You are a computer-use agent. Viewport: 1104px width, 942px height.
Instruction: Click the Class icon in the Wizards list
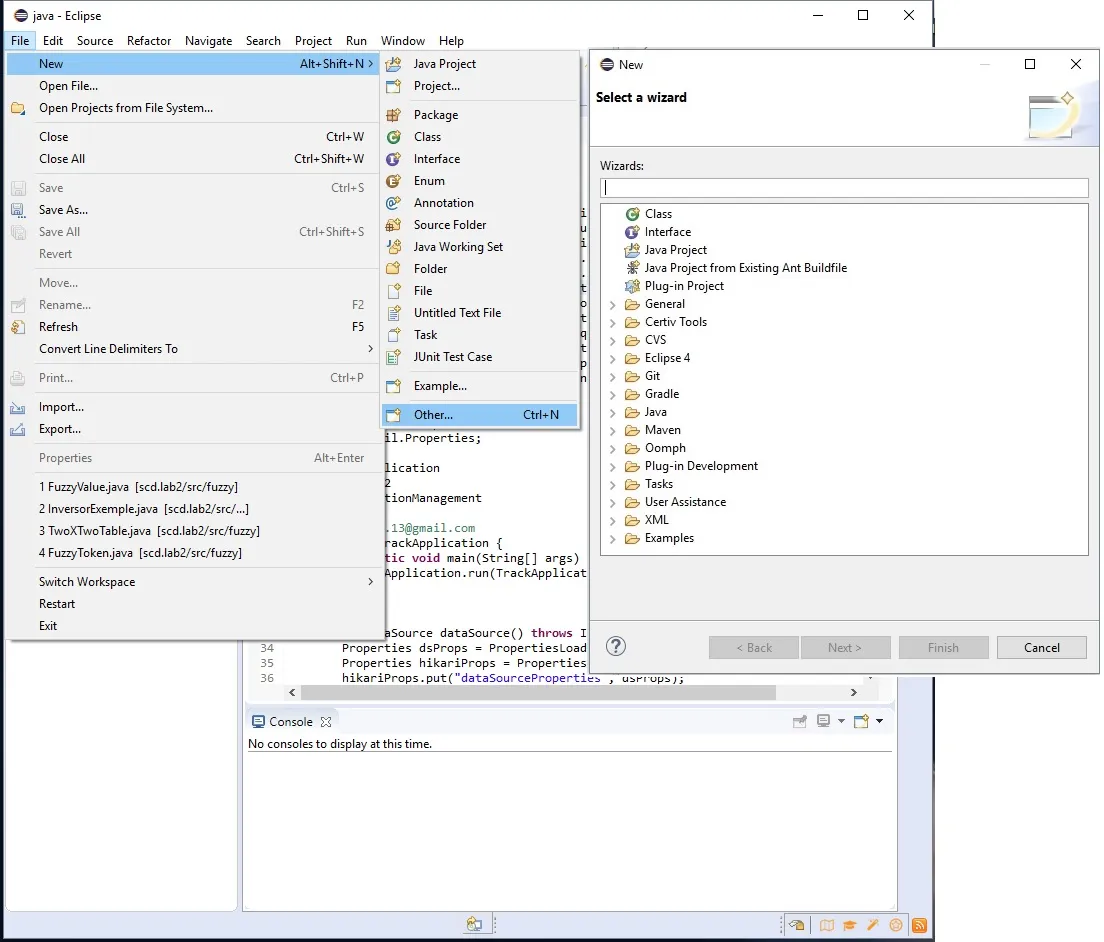point(632,214)
